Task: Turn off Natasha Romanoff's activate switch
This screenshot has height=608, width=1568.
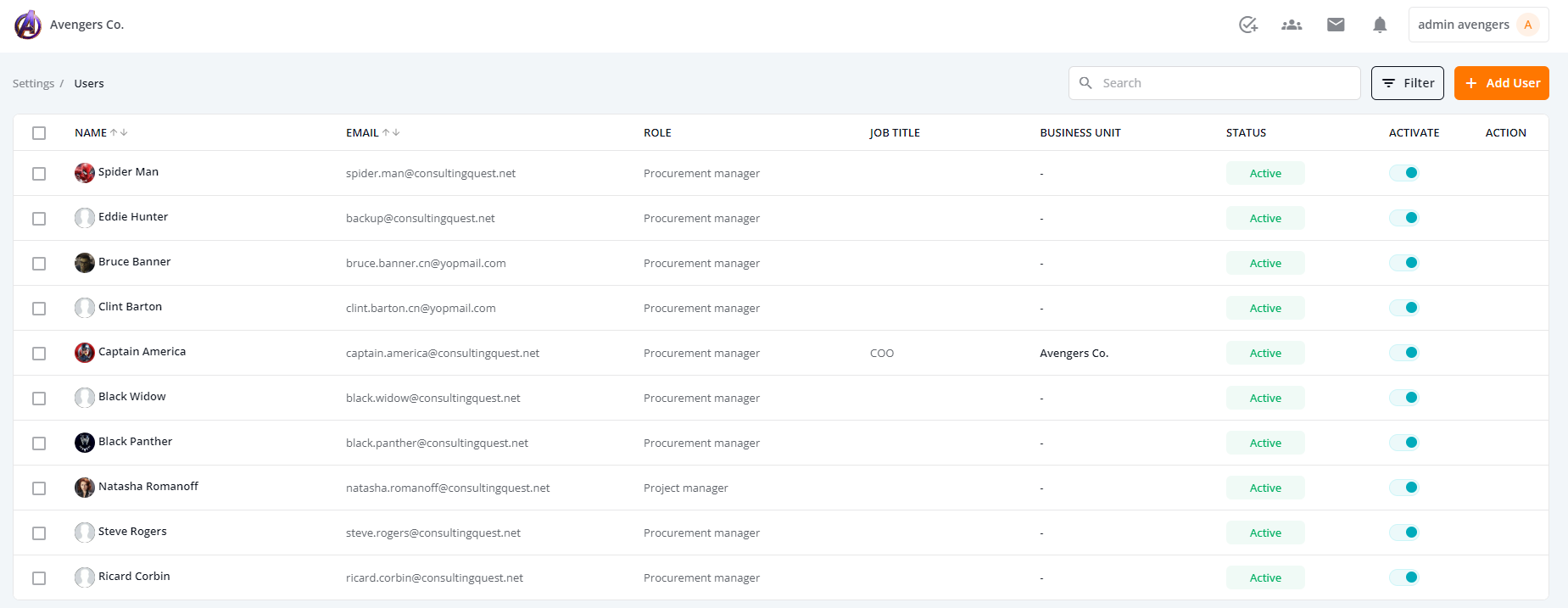Action: click(x=1404, y=488)
